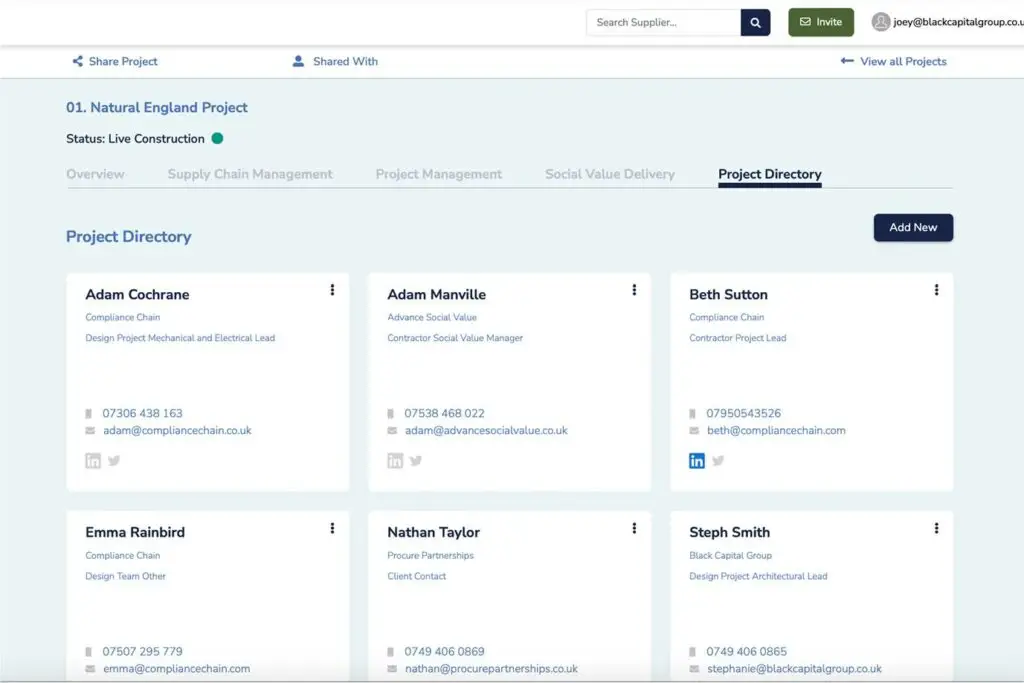This screenshot has height=683, width=1024.
Task: Click phone icon on Adam Cochrane's card
Action: (x=88, y=413)
